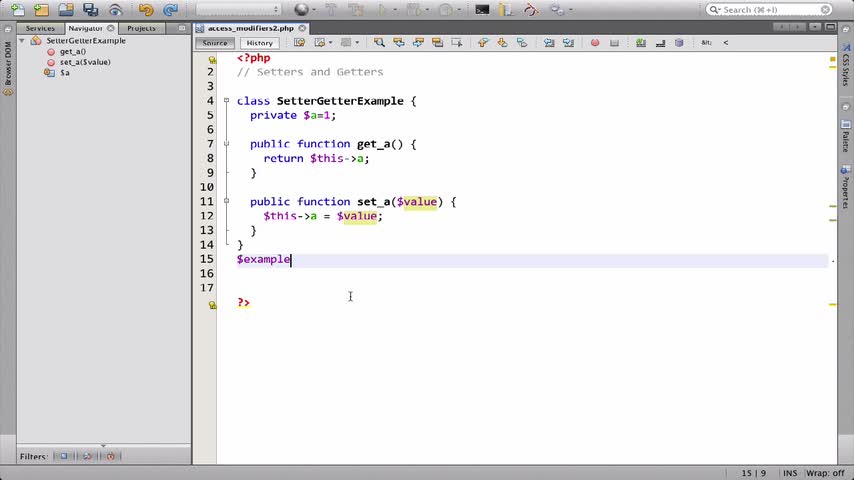Click the hint lightbulb on line 1
The height and width of the screenshot is (480, 854).
(x=212, y=59)
